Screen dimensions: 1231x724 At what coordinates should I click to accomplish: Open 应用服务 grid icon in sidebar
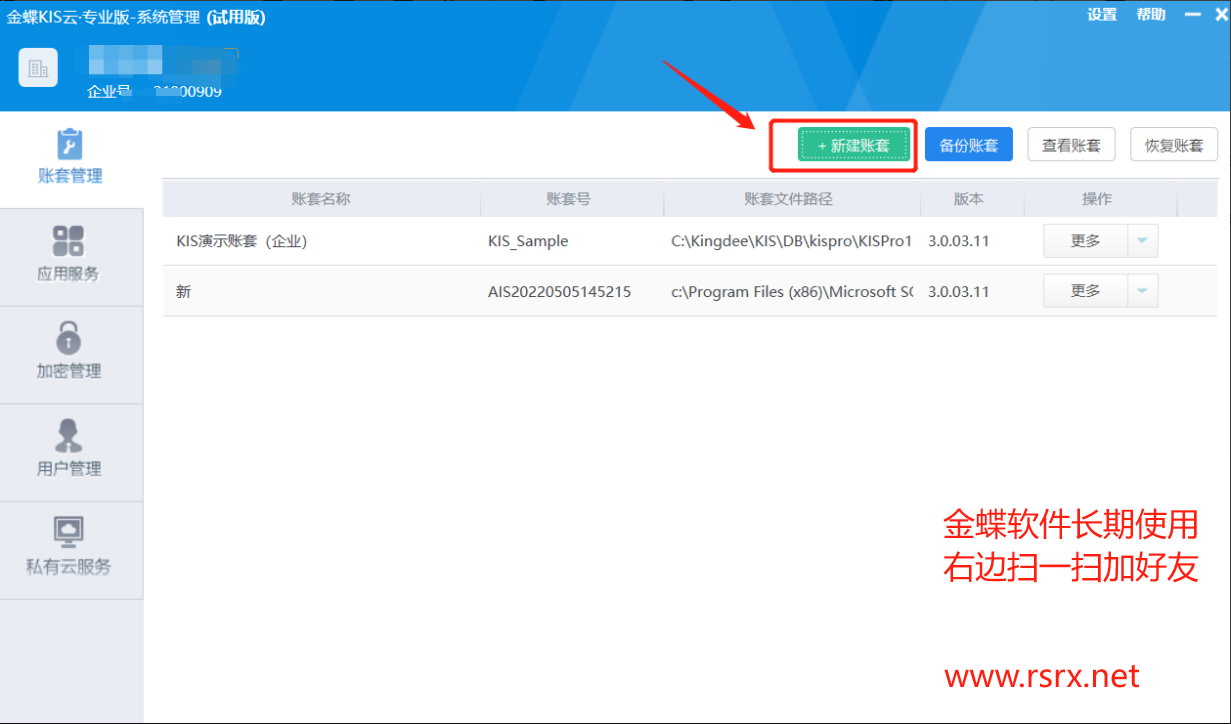(68, 241)
